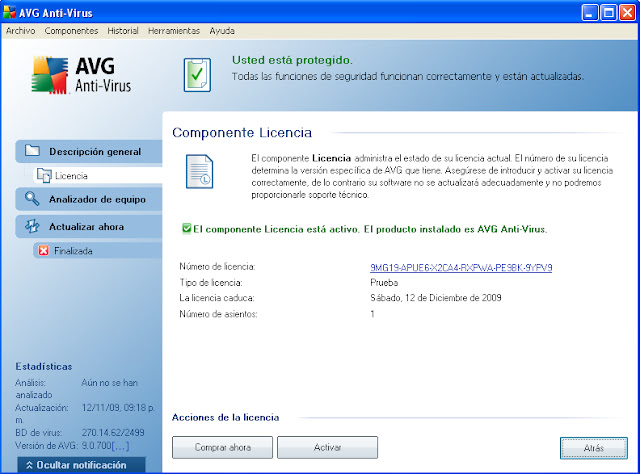
Task: Open the Herramientas menu
Action: coord(174,31)
